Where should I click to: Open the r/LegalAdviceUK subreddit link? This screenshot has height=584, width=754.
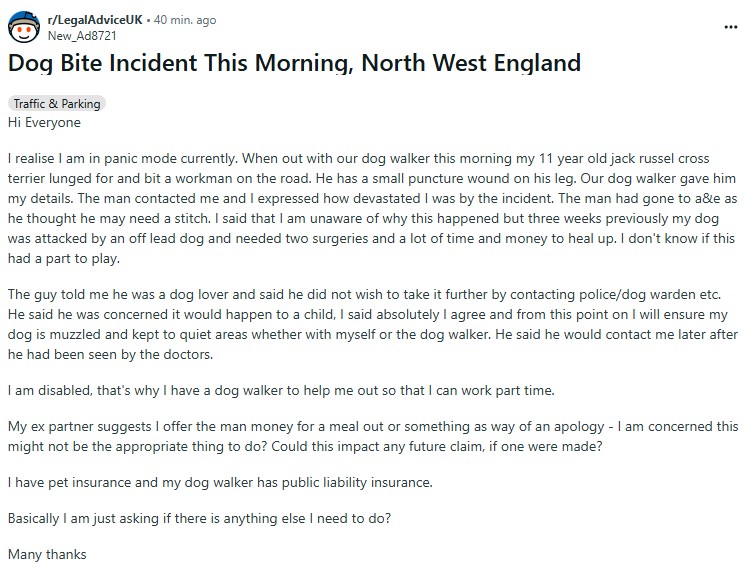click(95, 20)
